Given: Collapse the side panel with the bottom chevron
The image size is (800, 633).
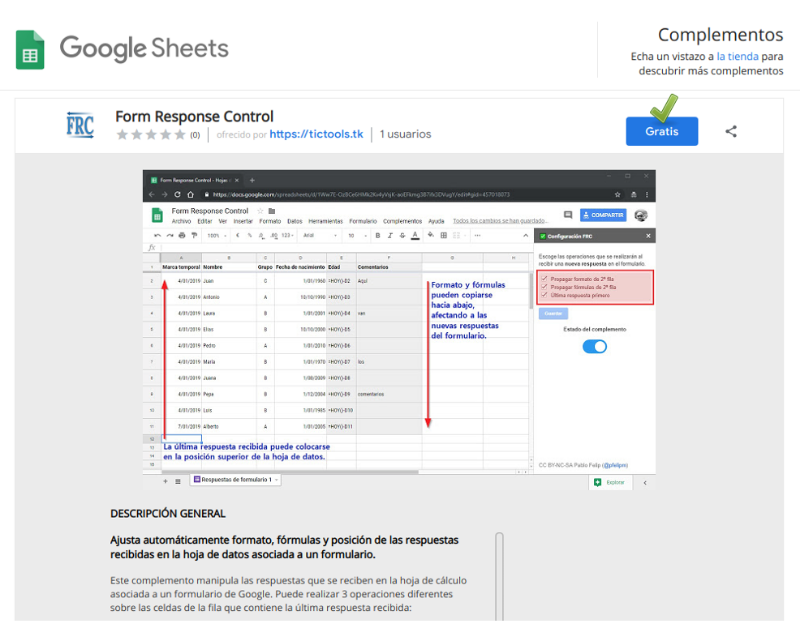Looking at the screenshot, I should pyautogui.click(x=645, y=483).
